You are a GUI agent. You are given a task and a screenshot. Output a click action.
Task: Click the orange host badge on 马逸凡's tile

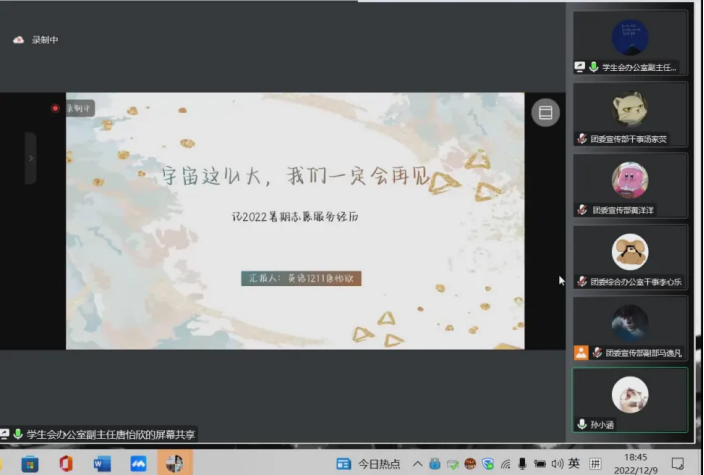click(581, 353)
